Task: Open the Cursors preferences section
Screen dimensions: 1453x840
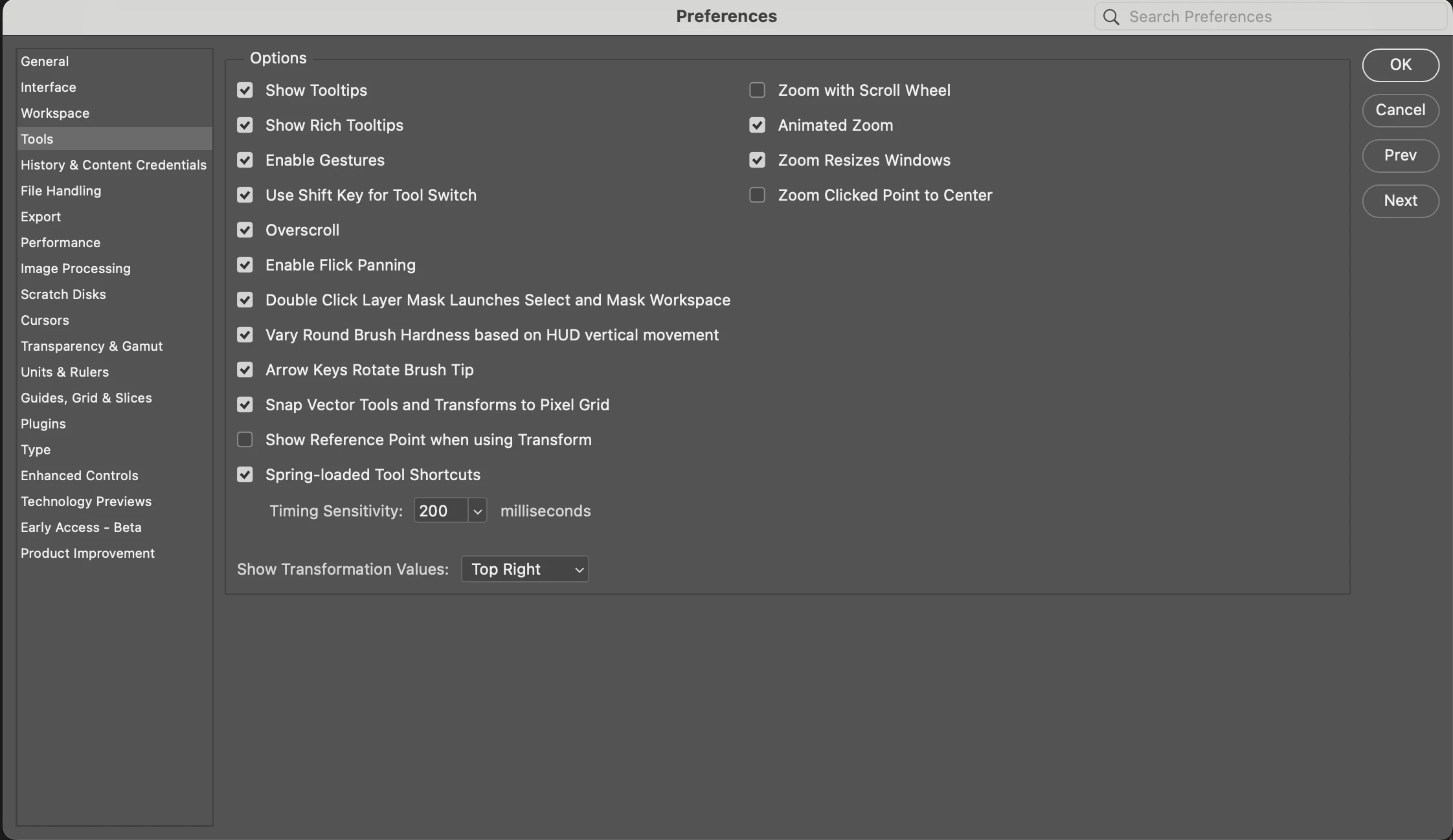Action: pyautogui.click(x=45, y=320)
